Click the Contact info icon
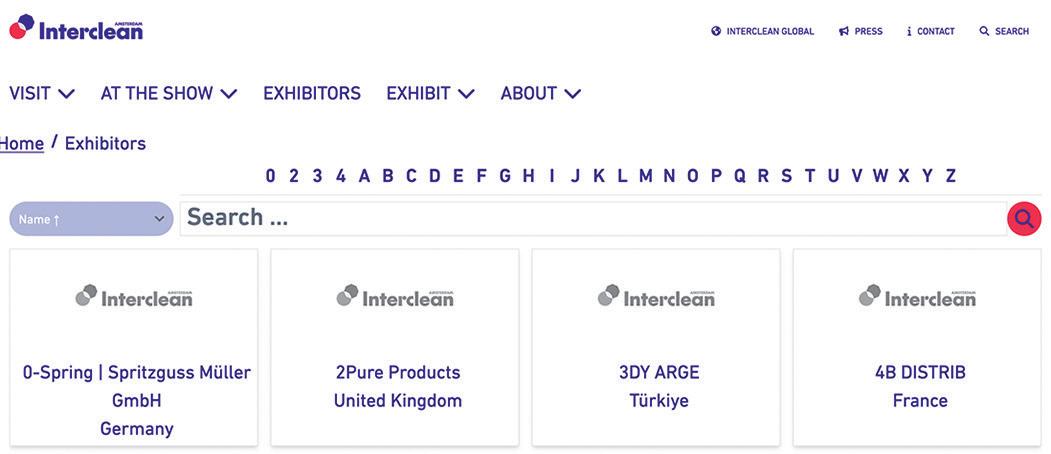Screen dimensions: 1051x454 909,31
